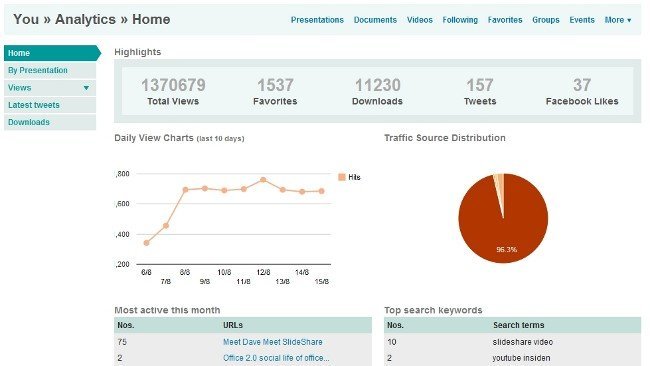Click the URLs column header
Screen dimensions: 650x366
pos(233,325)
